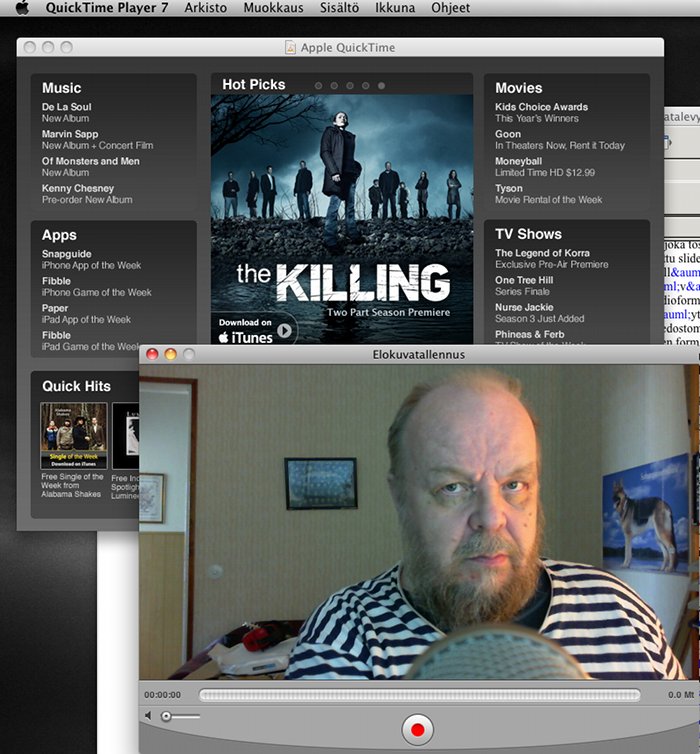Open the Marvin Sapp link
Viewport: 700px width, 754px height.
coord(97,139)
